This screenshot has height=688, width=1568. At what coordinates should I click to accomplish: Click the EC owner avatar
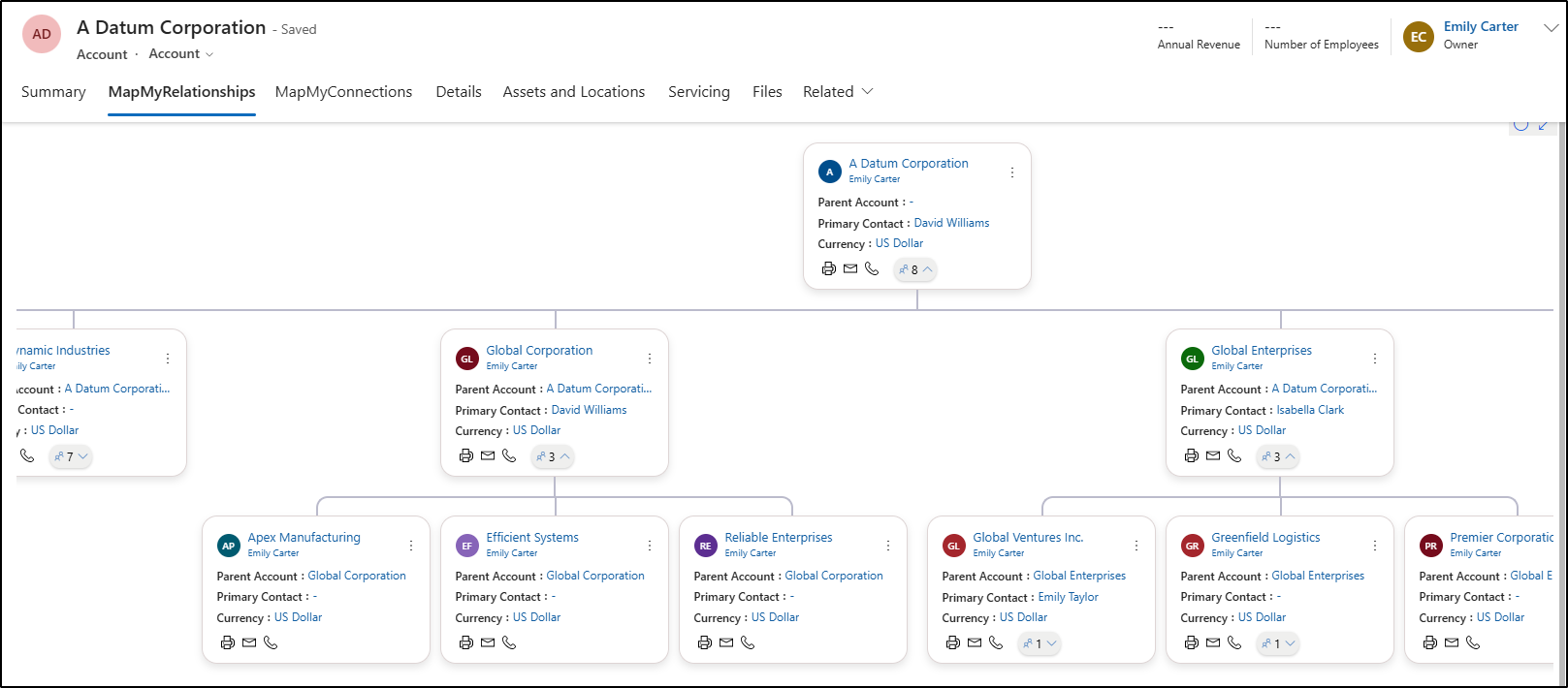pos(1419,37)
